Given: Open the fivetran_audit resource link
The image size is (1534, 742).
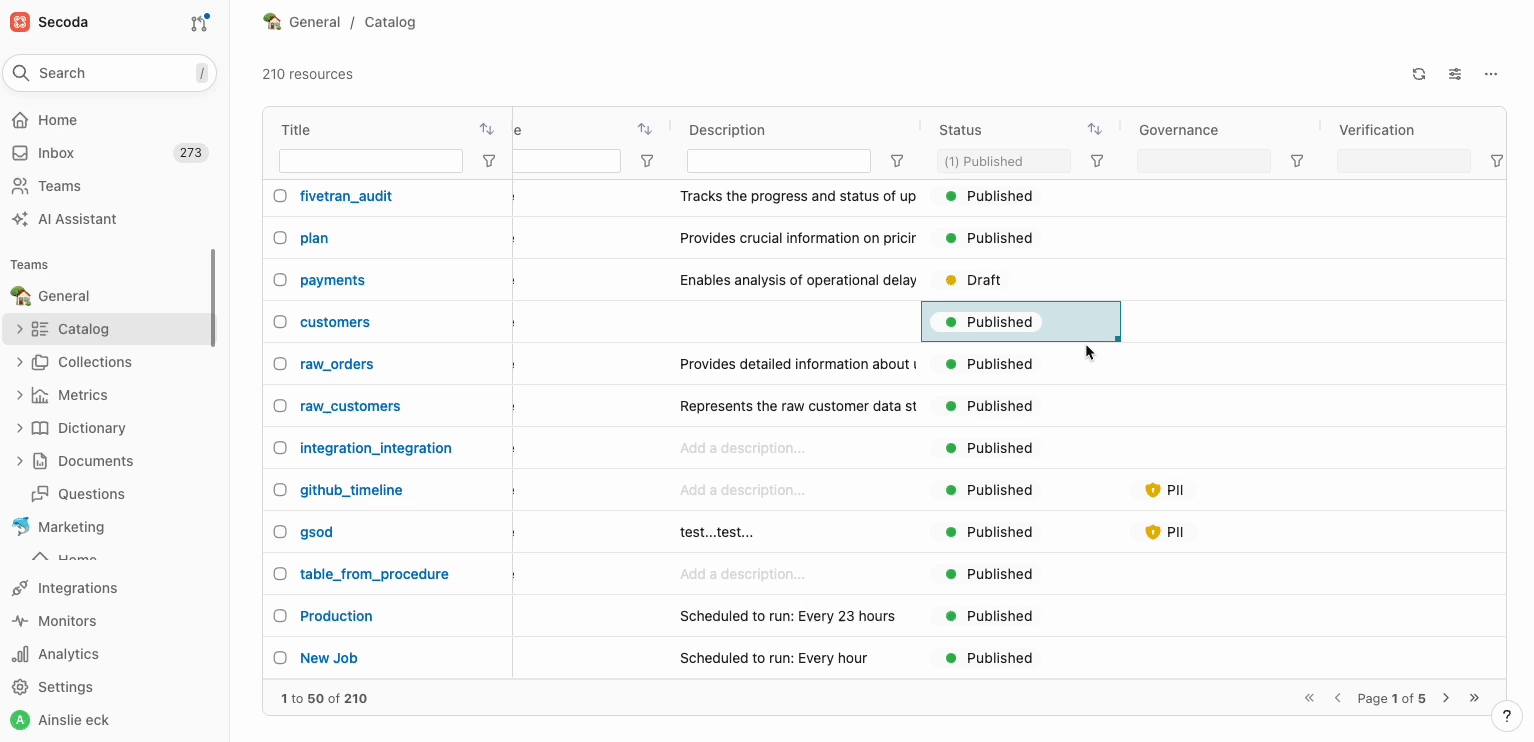Looking at the screenshot, I should [x=345, y=196].
